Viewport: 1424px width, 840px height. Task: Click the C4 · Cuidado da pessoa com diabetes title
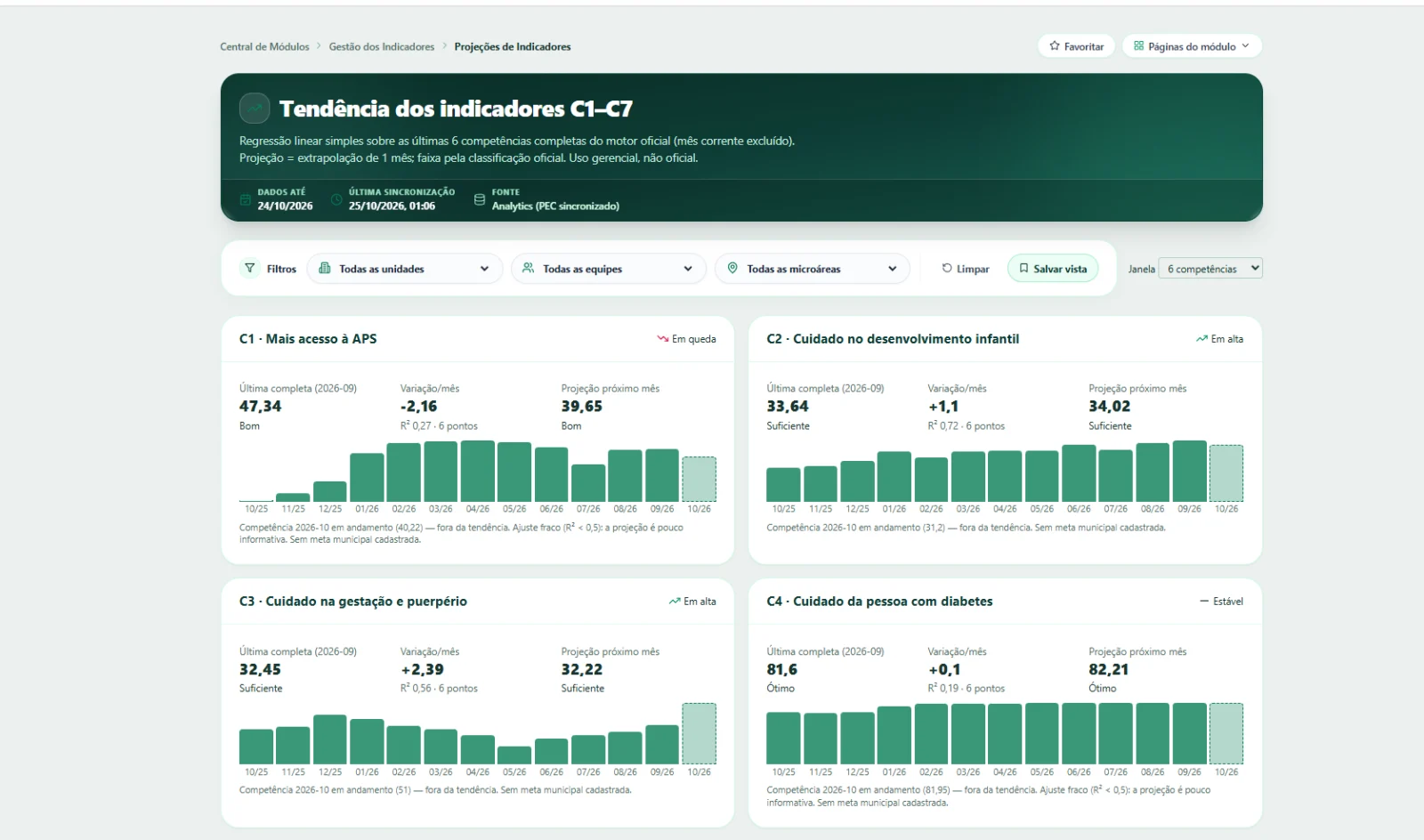(879, 602)
